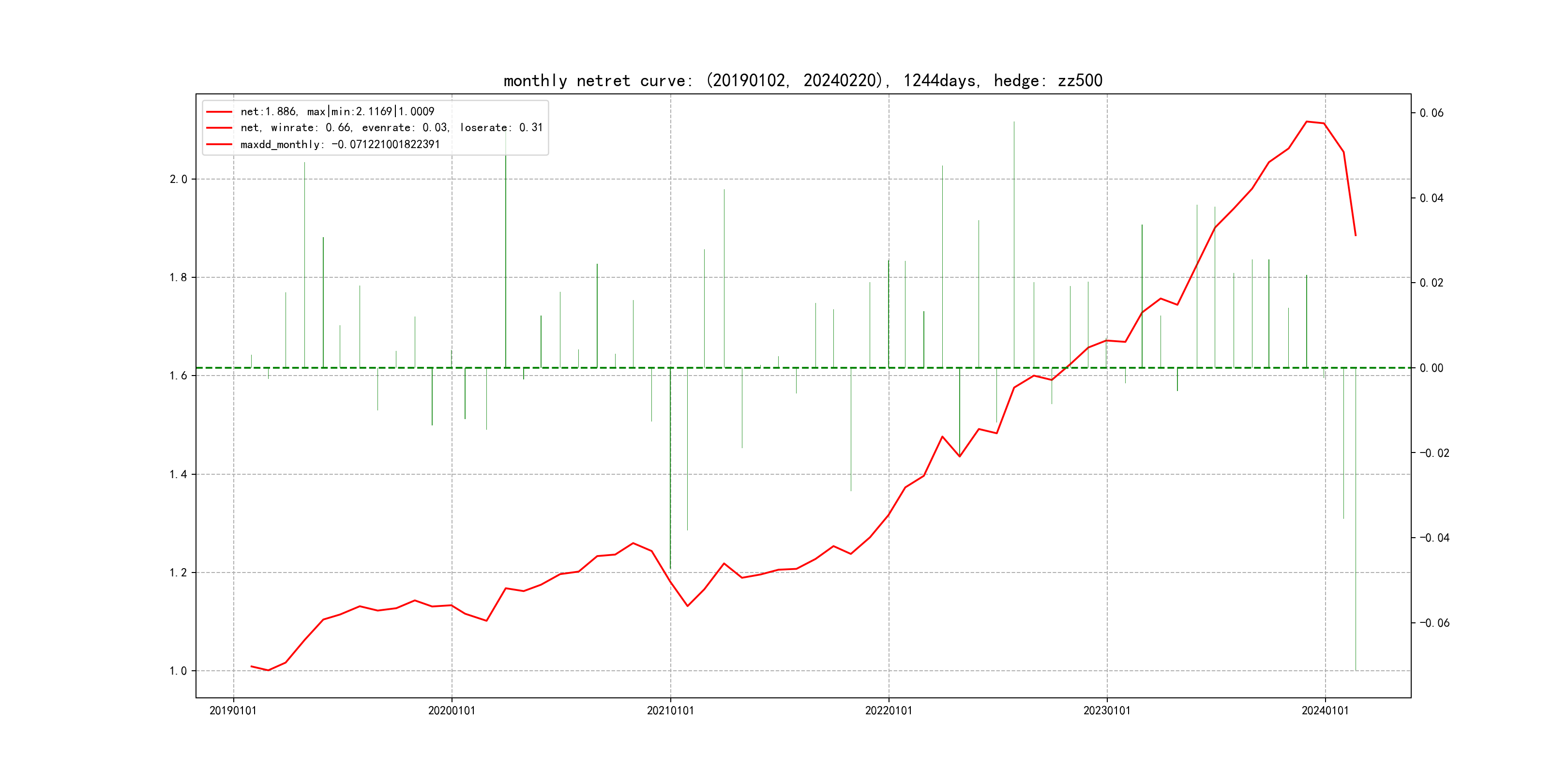Screen dimensions: 1568x784
Task: Click the 20210101 x-axis label
Action: [x=670, y=710]
